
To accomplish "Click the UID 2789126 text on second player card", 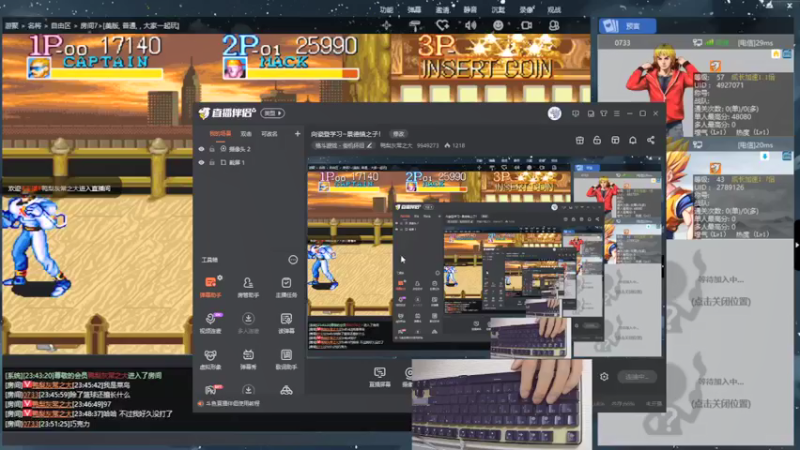I will click(x=719, y=187).
